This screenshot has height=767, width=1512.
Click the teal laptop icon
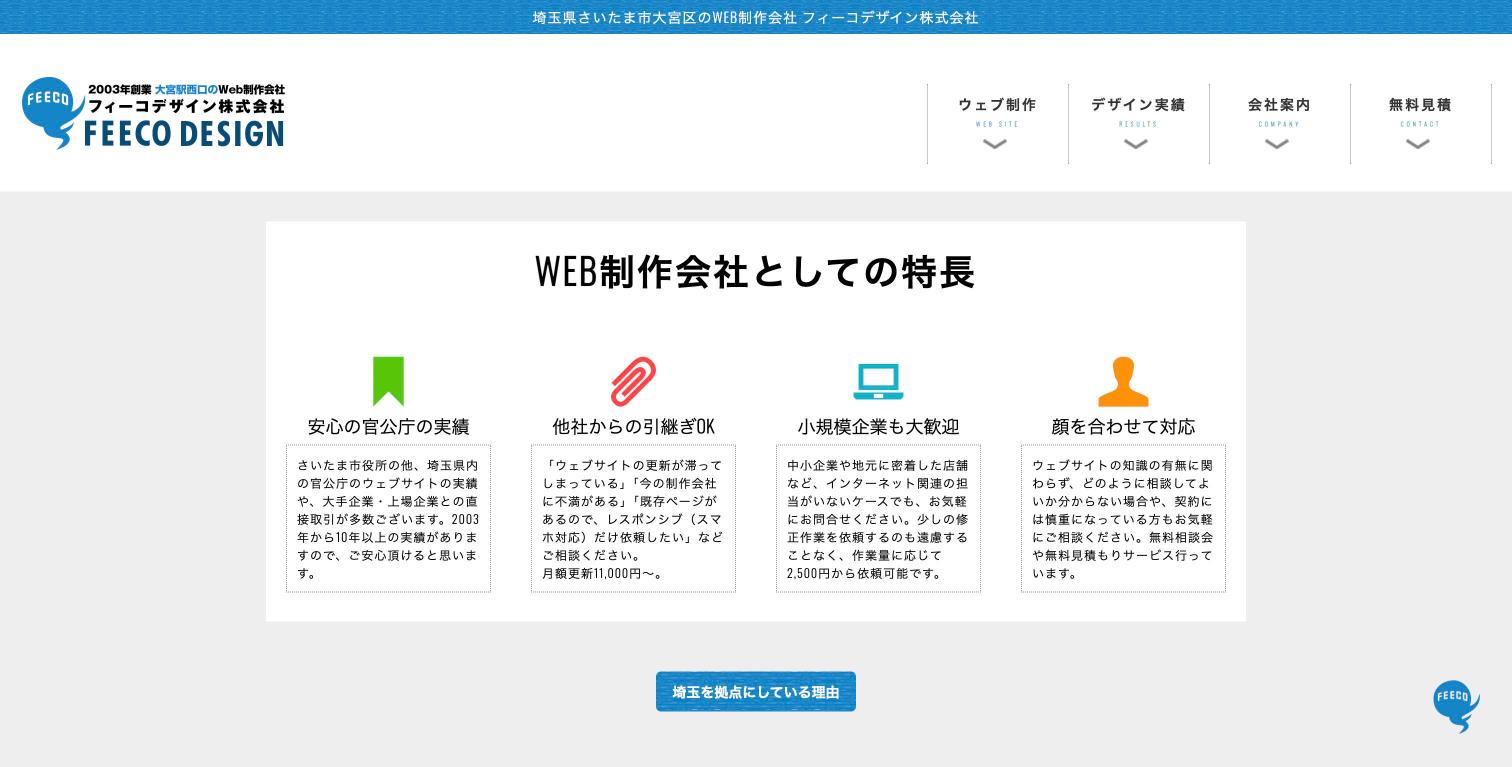point(878,382)
